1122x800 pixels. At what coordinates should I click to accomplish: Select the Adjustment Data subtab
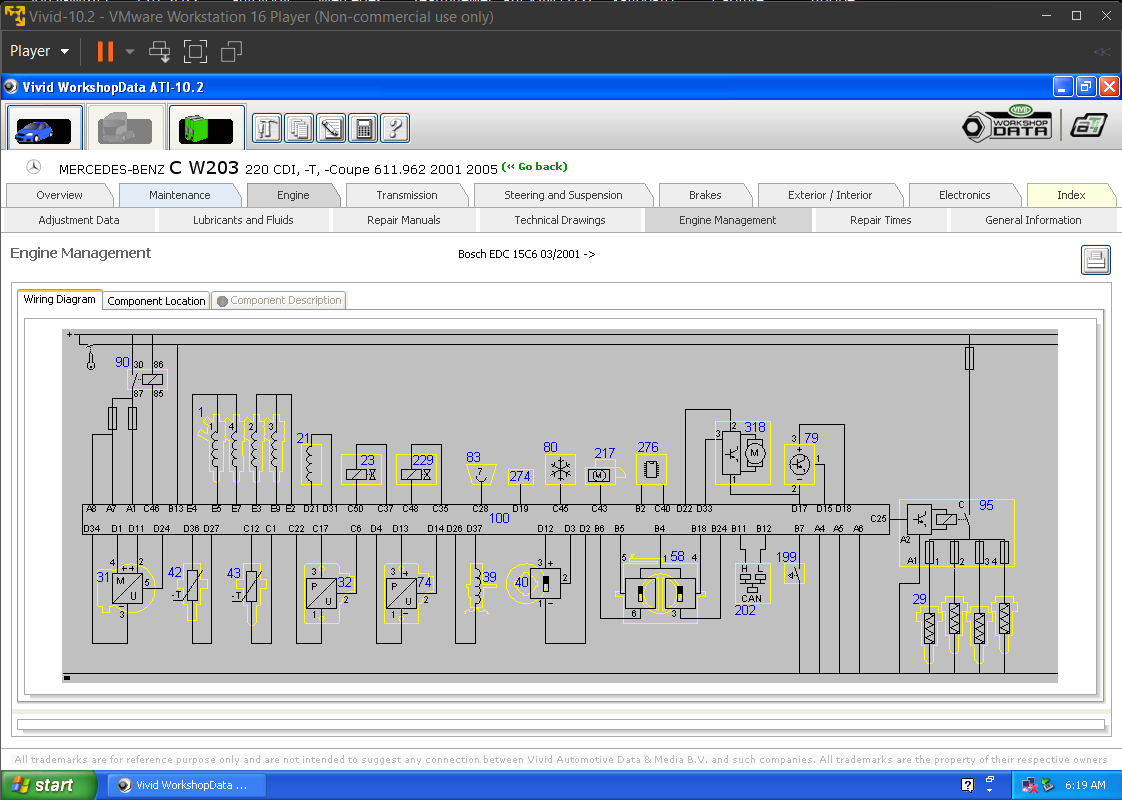tap(79, 220)
